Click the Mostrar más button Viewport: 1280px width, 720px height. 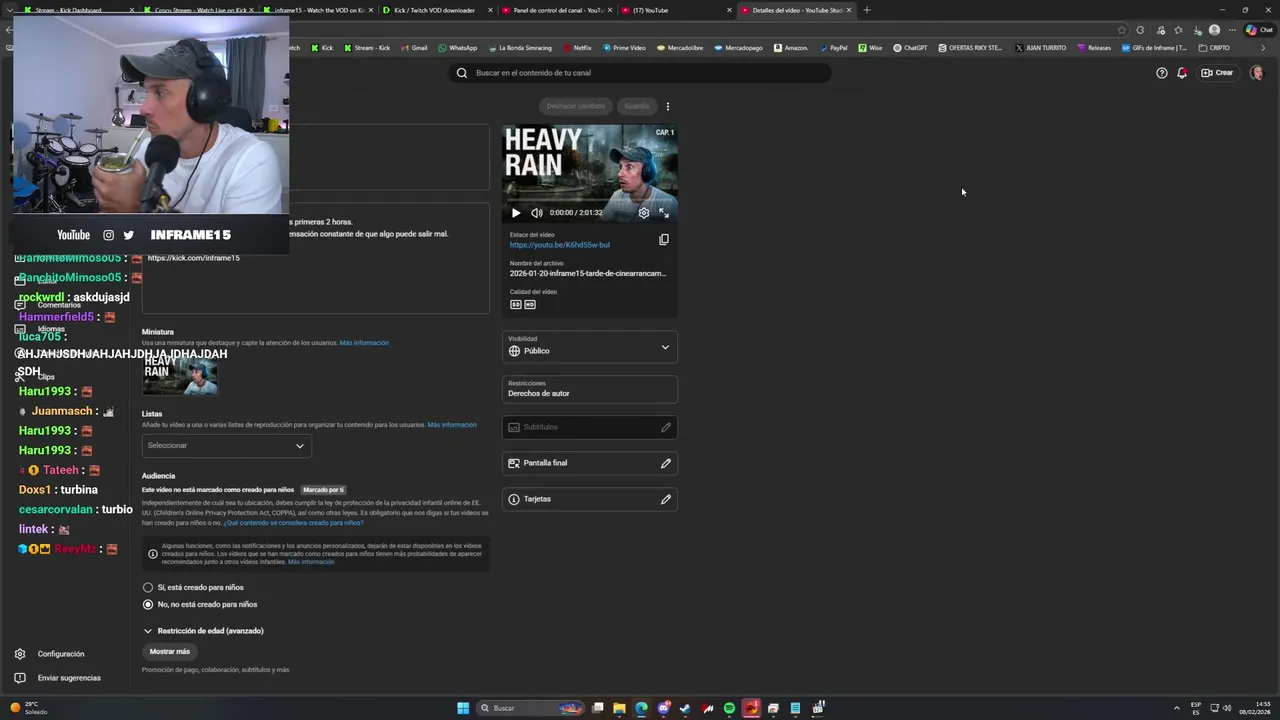point(170,652)
